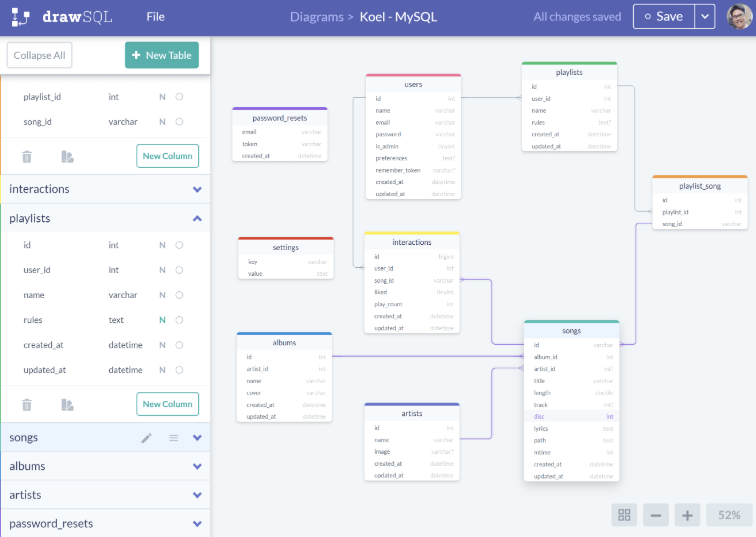This screenshot has width=756, height=537.
Task: Expand the interactions table section
Action: point(197,189)
